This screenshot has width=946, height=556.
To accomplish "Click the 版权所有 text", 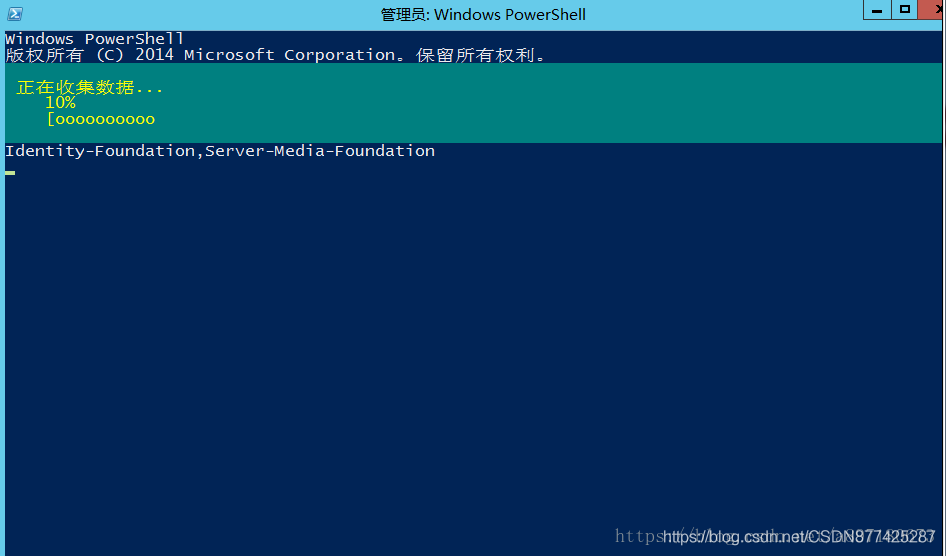I will (x=45, y=55).
